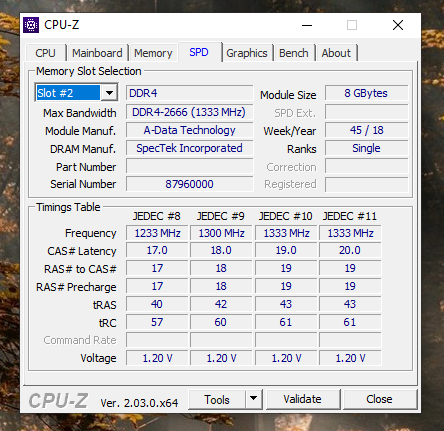
Task: Click the version text Ver. 2.03.0.x64
Action: click(x=139, y=403)
